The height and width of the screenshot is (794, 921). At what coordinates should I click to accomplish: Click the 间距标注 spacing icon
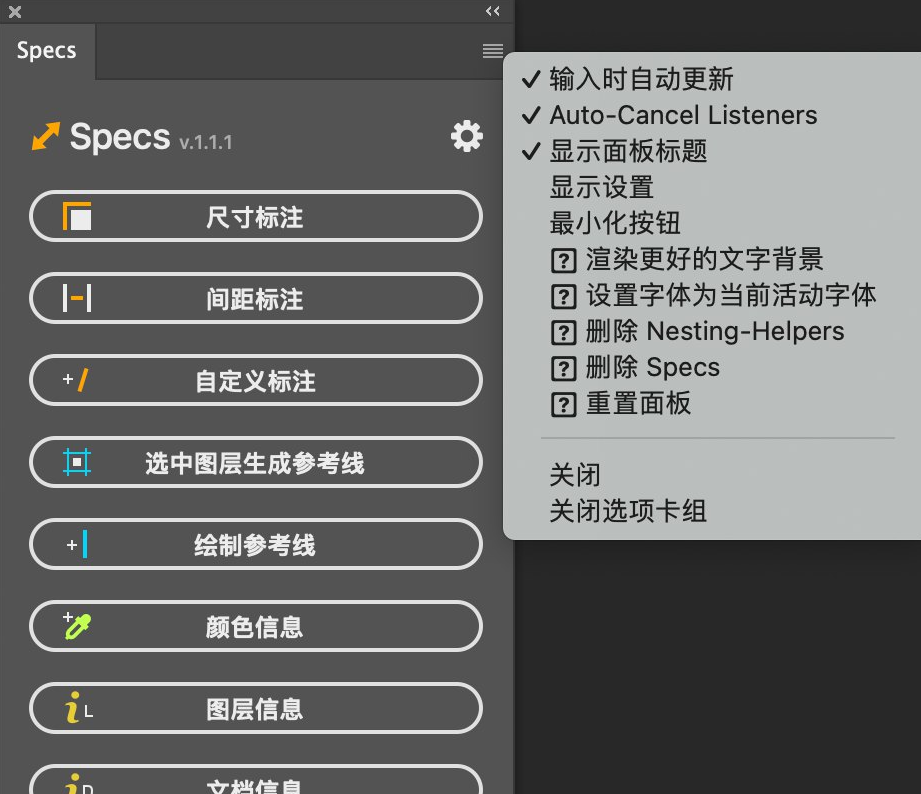point(77,299)
